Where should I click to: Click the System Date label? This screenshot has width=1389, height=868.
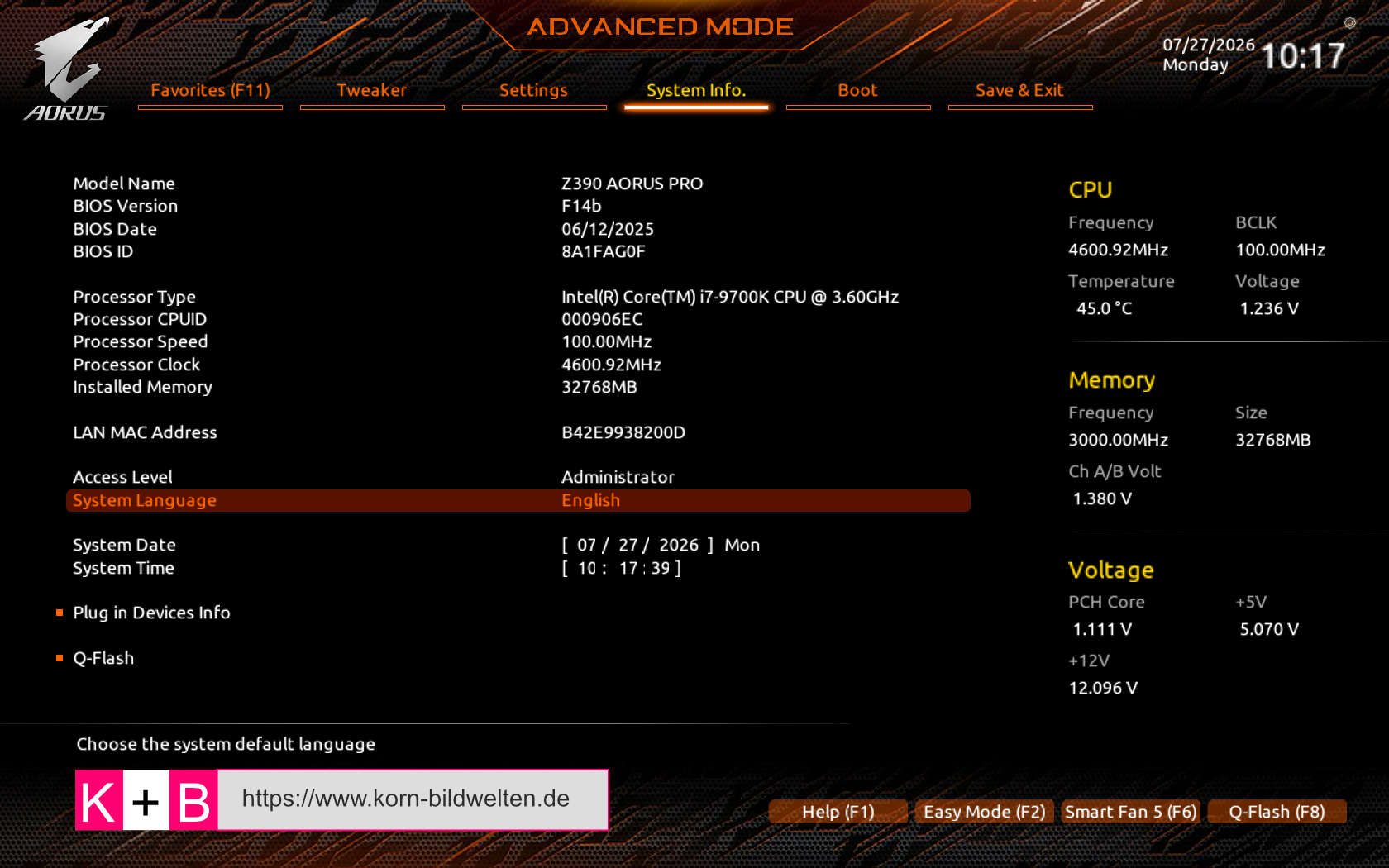[x=124, y=545]
